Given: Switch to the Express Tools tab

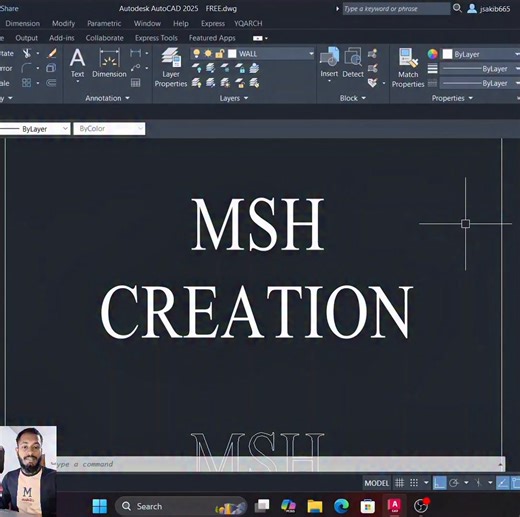Looking at the screenshot, I should click(x=156, y=38).
